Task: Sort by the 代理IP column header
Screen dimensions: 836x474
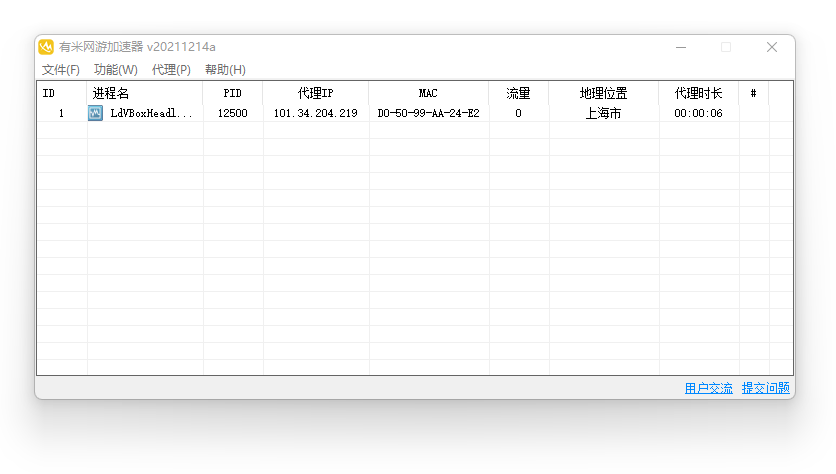Action: (x=315, y=93)
